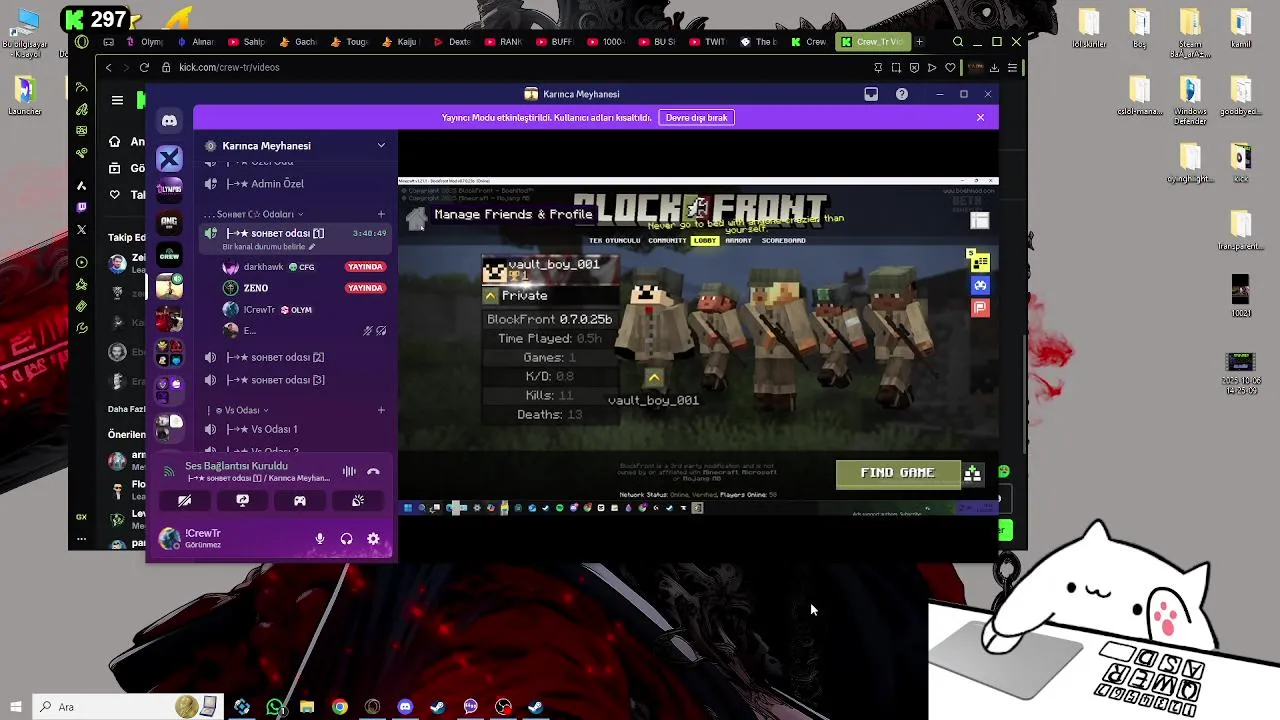Viewport: 1280px width, 720px height.
Task: Toggle the Private party expander in BlockFront
Action: coord(490,296)
